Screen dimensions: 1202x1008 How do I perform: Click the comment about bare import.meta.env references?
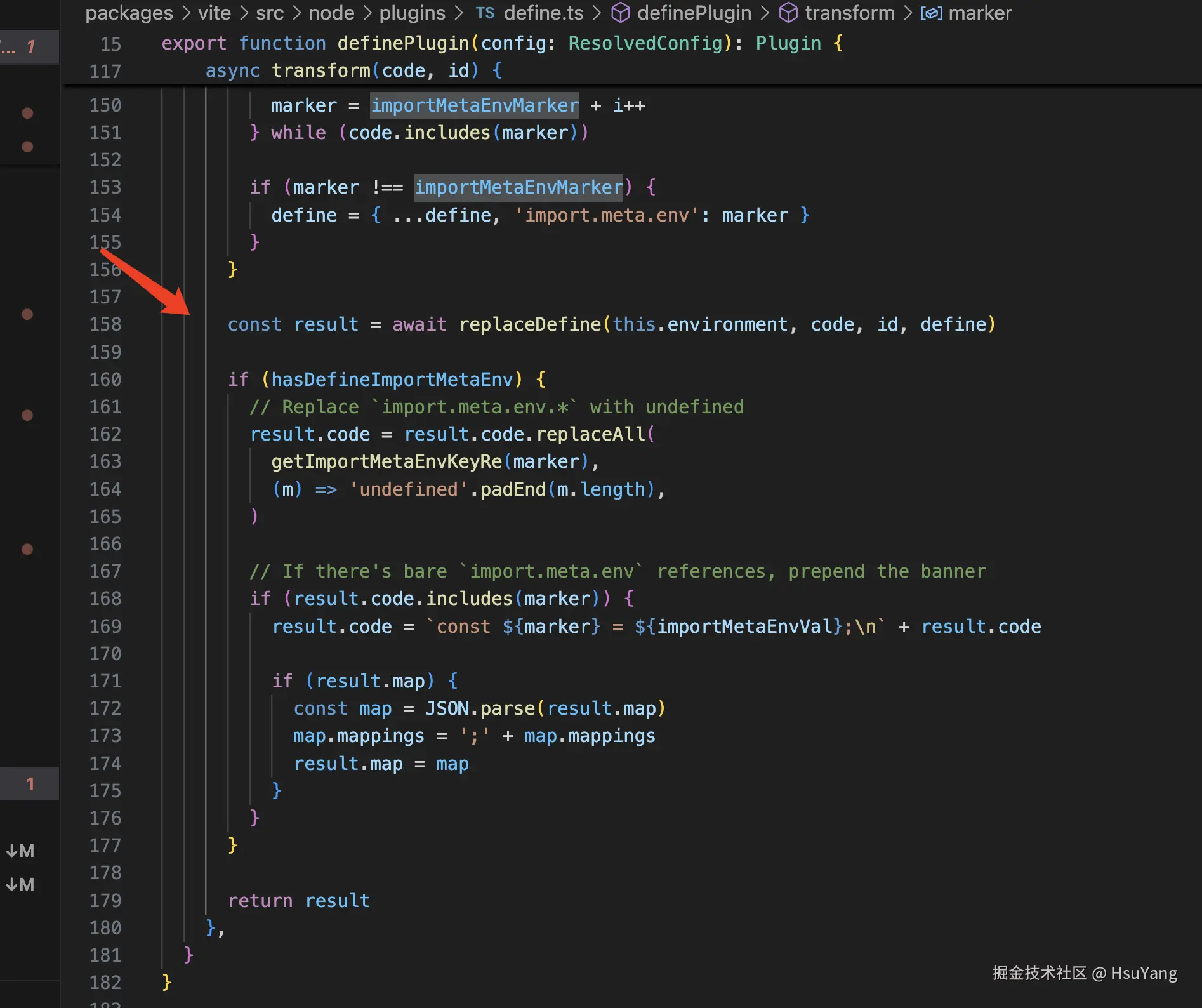coord(618,571)
